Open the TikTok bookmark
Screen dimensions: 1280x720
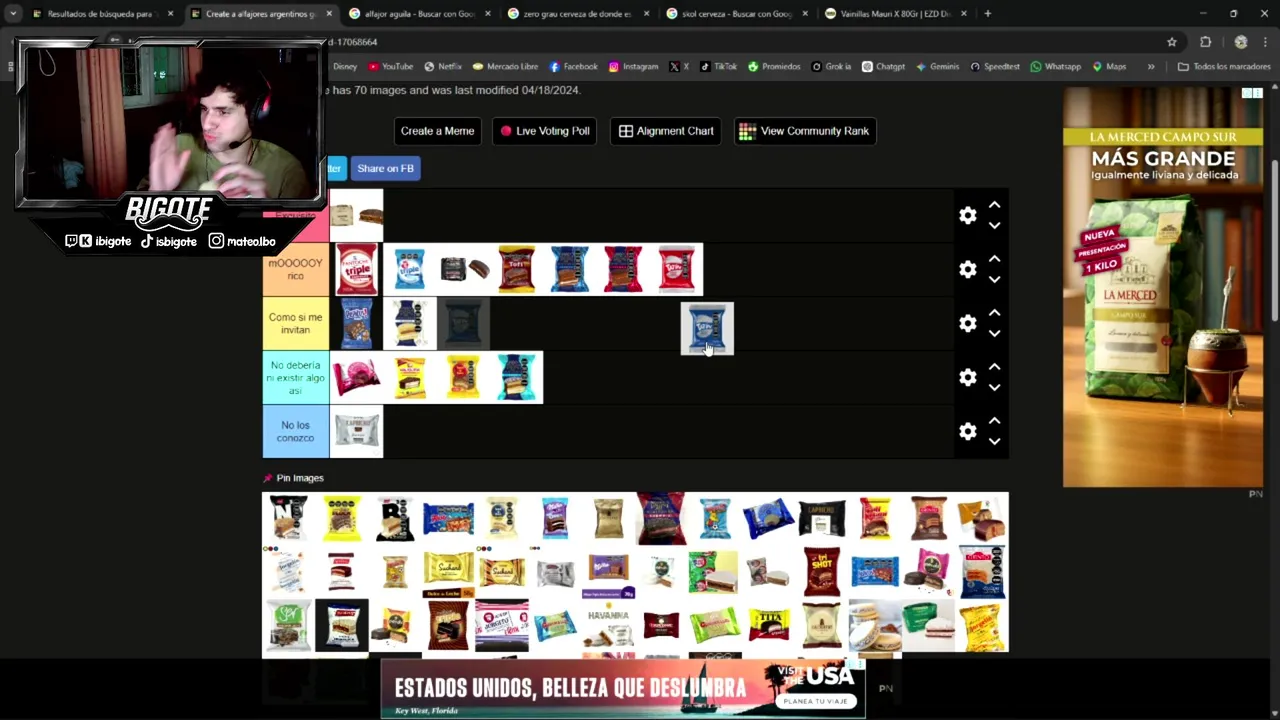tap(718, 67)
